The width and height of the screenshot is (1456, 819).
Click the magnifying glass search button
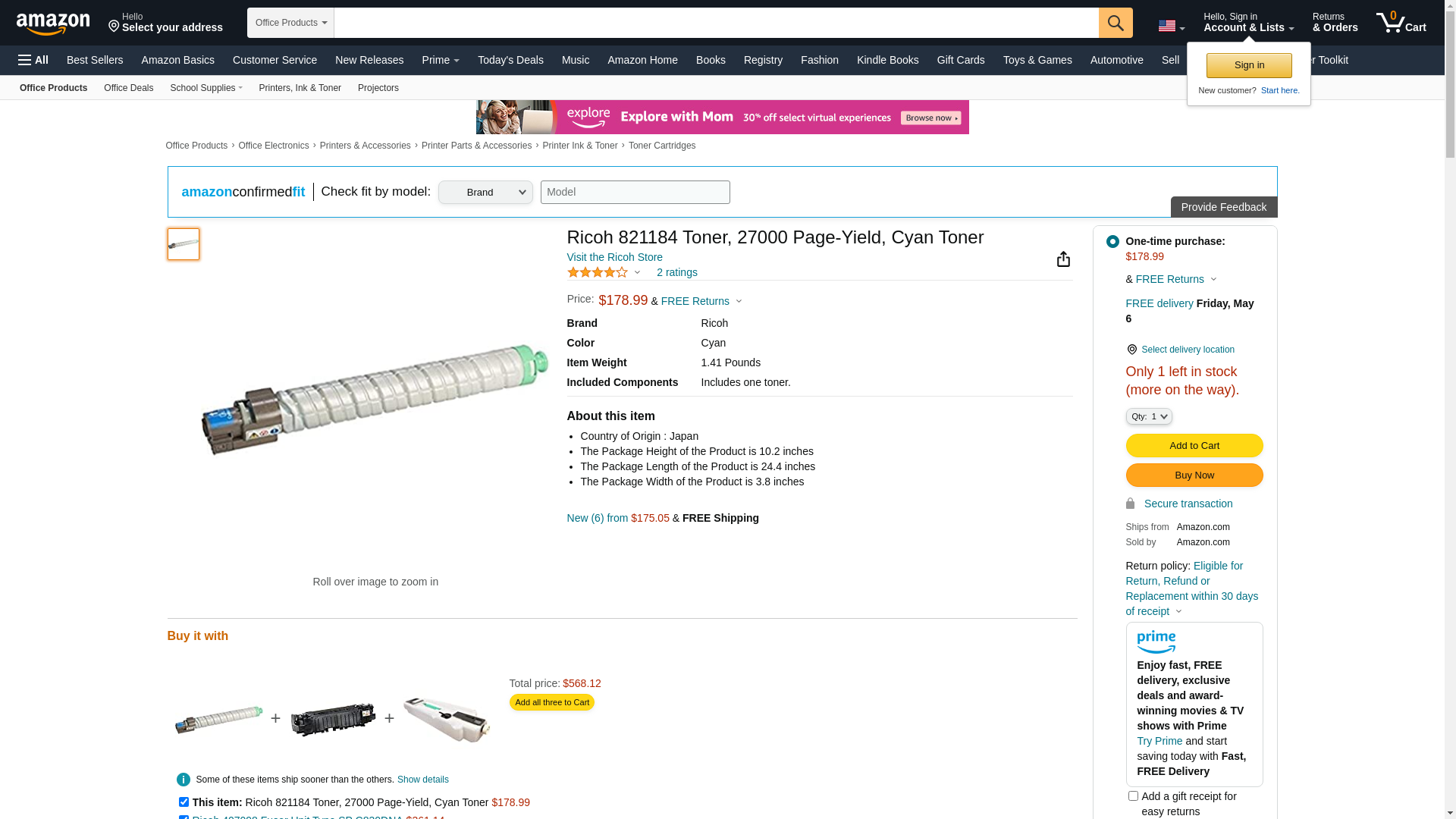[1115, 23]
